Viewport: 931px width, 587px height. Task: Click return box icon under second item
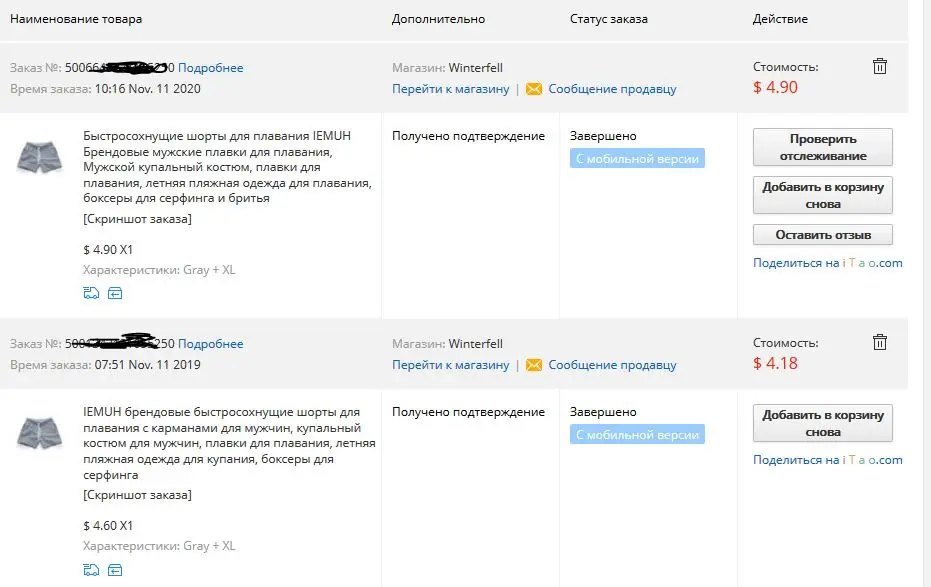115,570
